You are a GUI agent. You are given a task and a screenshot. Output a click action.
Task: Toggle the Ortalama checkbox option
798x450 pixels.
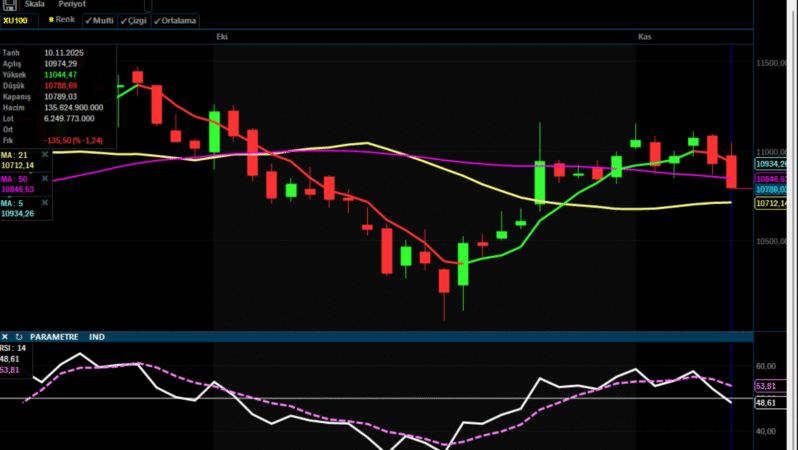click(176, 20)
